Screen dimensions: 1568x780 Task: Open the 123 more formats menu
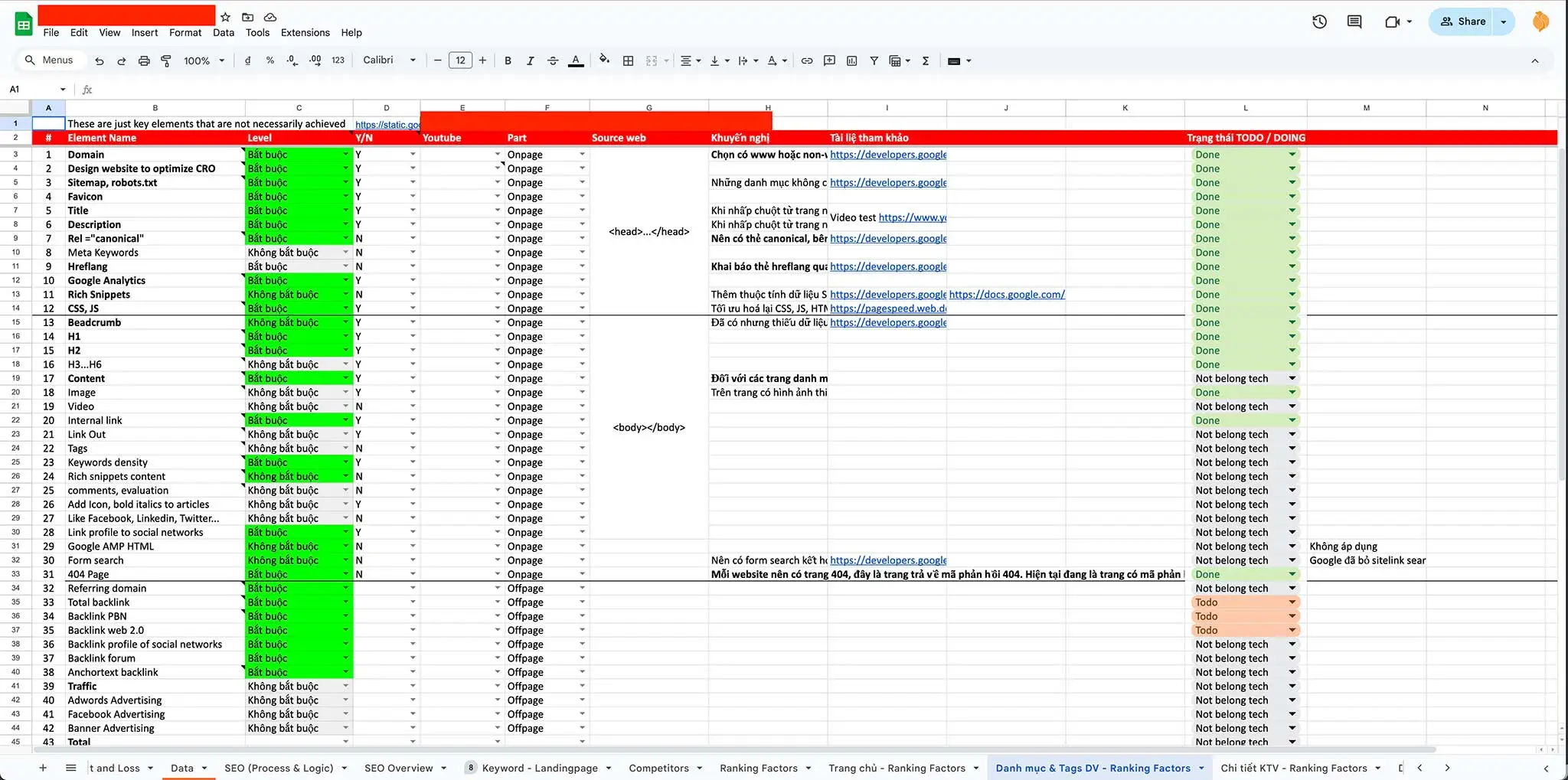click(338, 60)
